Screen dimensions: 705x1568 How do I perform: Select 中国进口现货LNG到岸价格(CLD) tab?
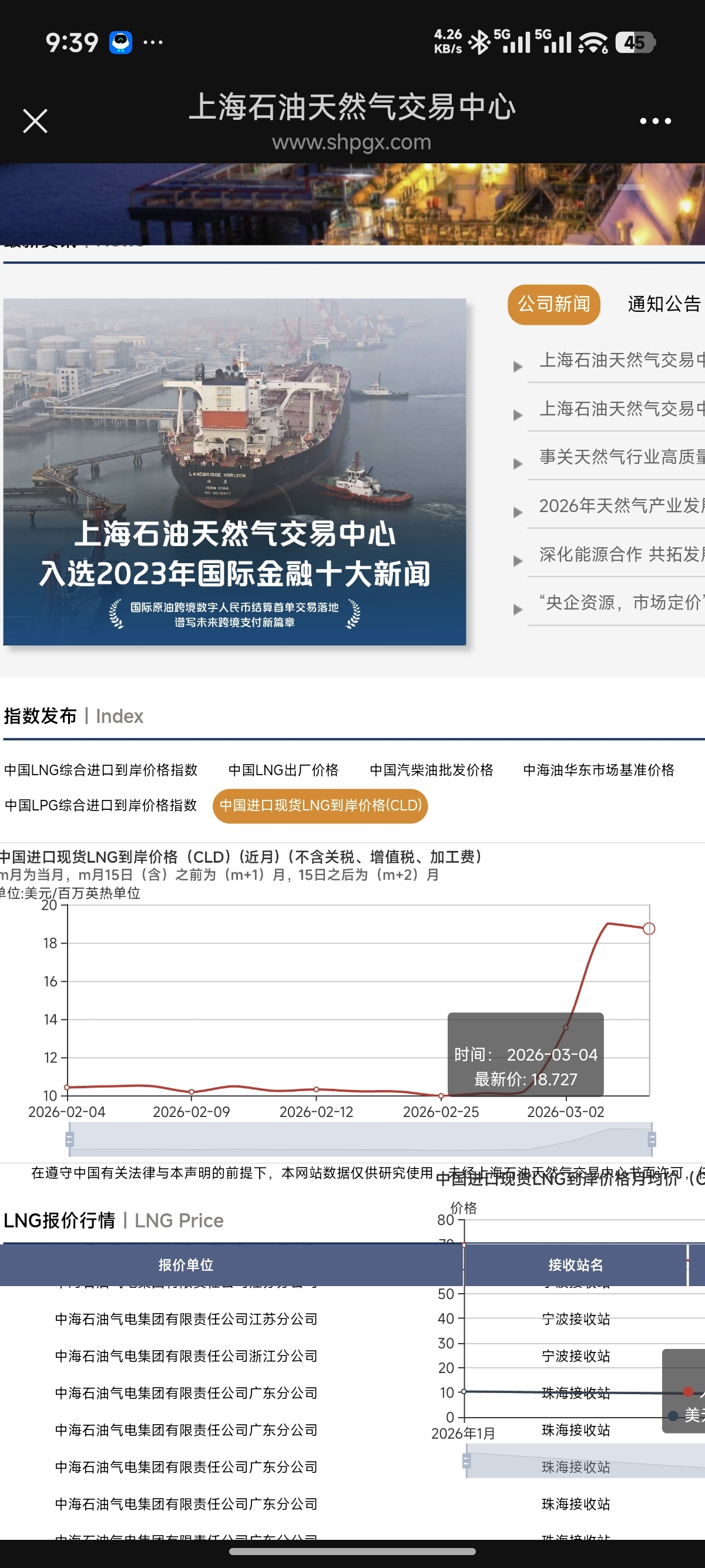point(320,806)
